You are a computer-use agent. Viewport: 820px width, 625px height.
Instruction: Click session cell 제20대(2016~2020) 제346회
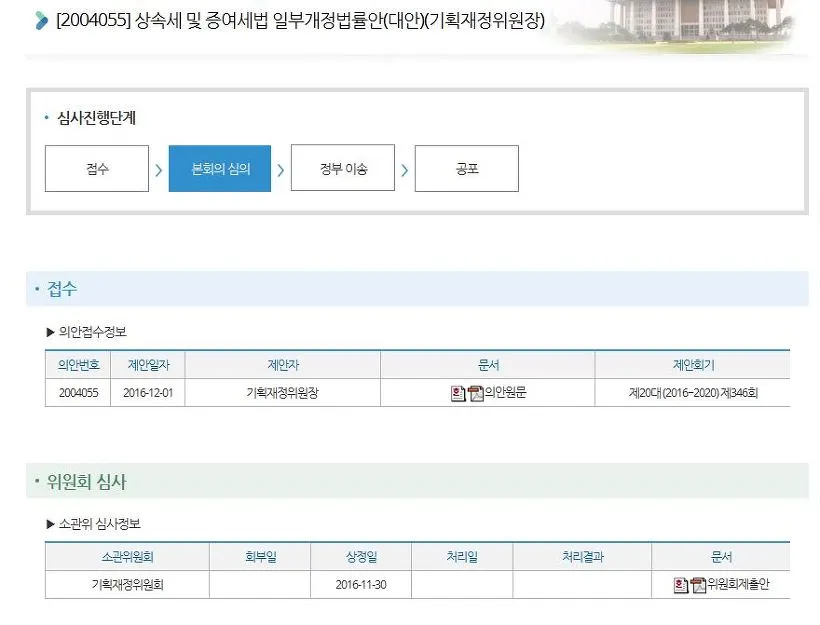click(x=693, y=393)
